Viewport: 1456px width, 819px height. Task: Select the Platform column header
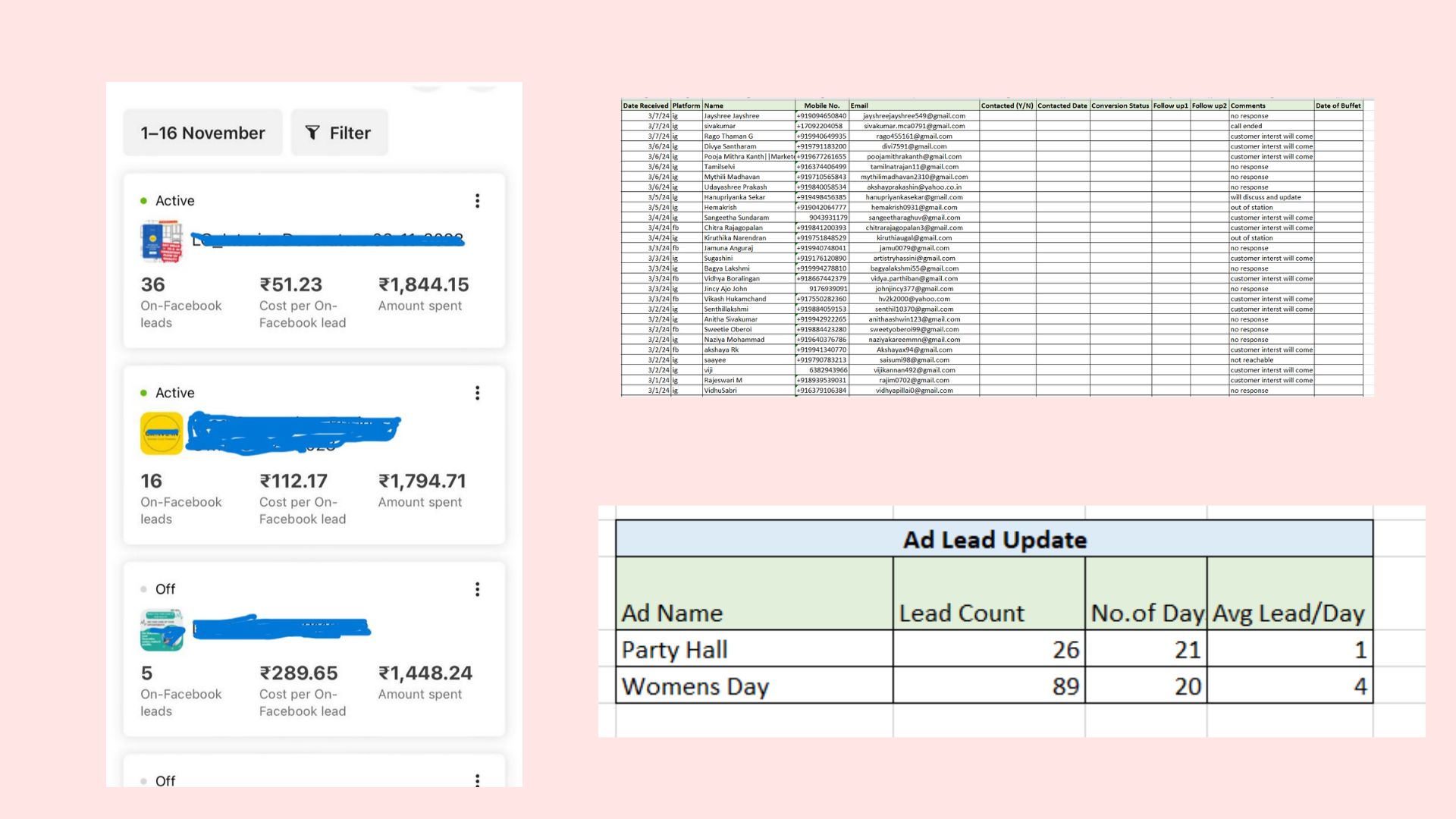(x=686, y=105)
